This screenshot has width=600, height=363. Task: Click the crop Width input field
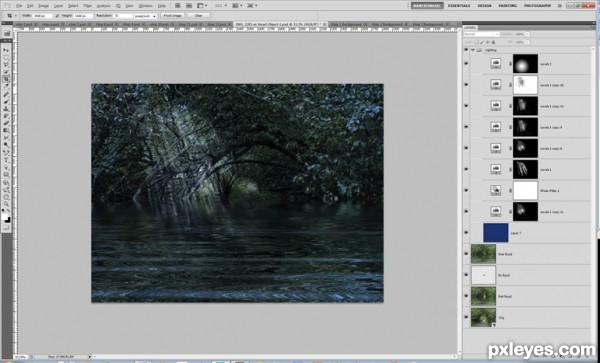click(x=42, y=16)
